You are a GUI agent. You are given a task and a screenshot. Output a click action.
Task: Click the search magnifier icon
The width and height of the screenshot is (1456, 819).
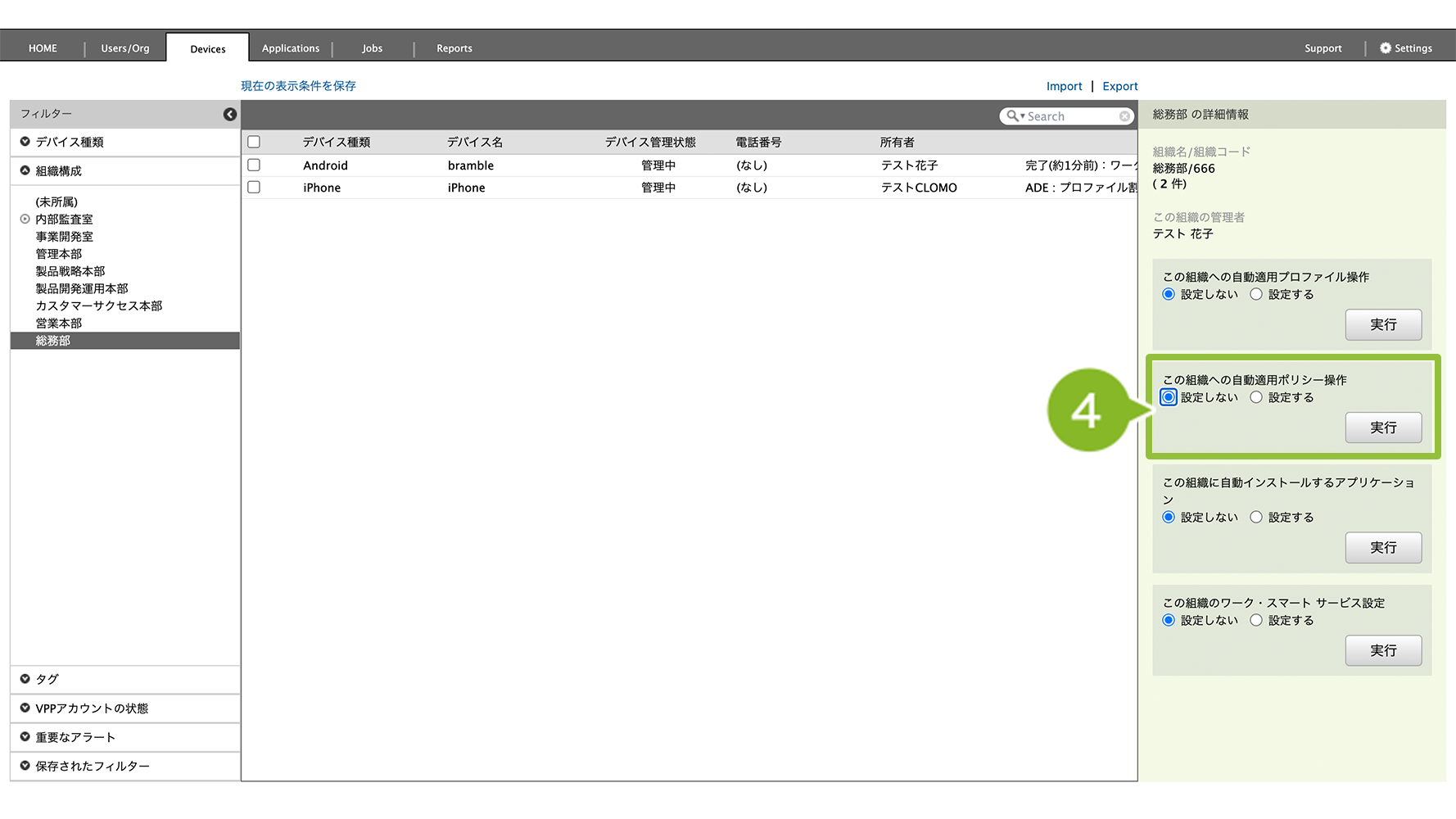point(1012,116)
